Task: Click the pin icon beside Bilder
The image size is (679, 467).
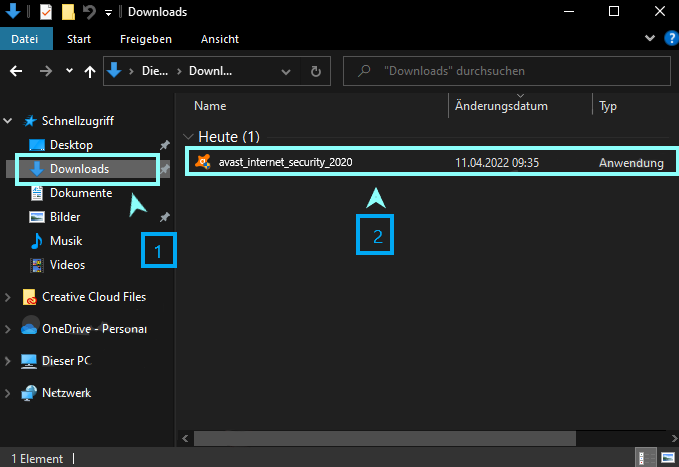Action: [165, 217]
